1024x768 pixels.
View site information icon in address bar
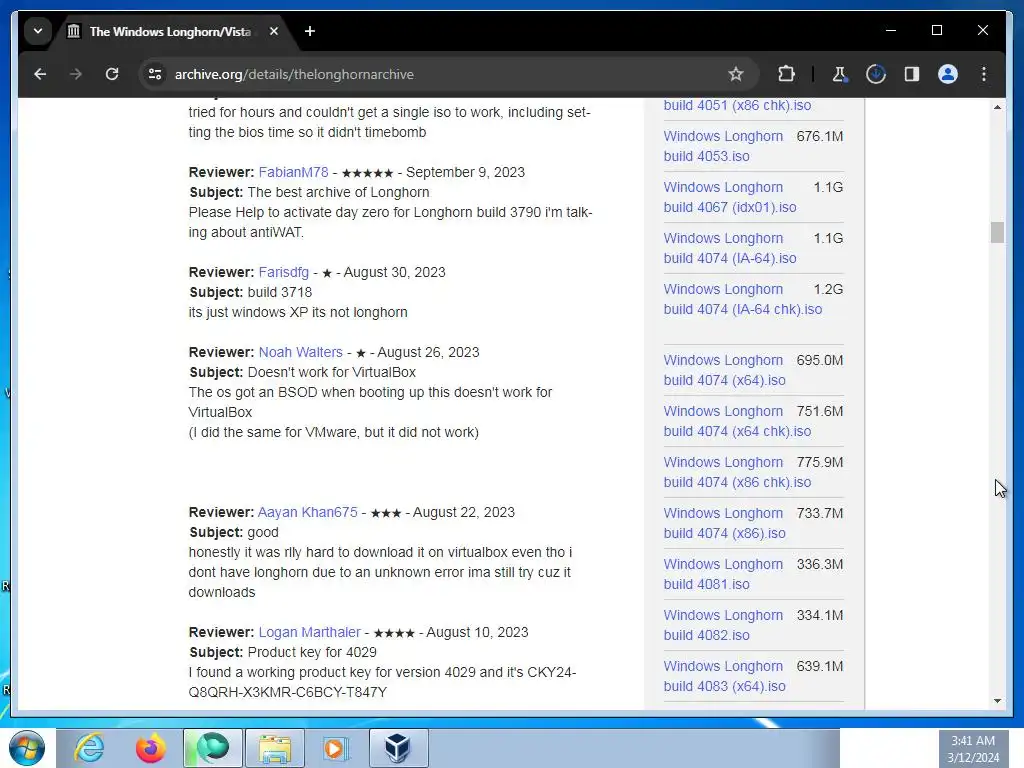click(x=155, y=74)
